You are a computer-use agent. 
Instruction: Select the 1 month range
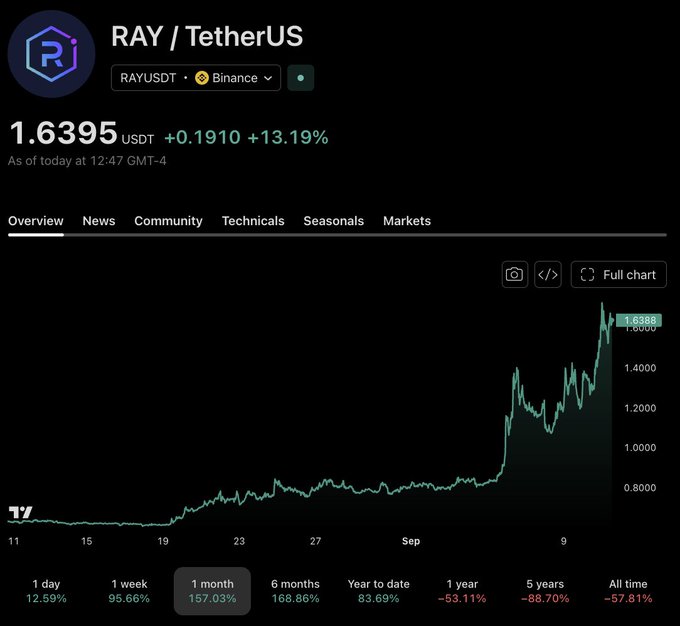coord(212,591)
